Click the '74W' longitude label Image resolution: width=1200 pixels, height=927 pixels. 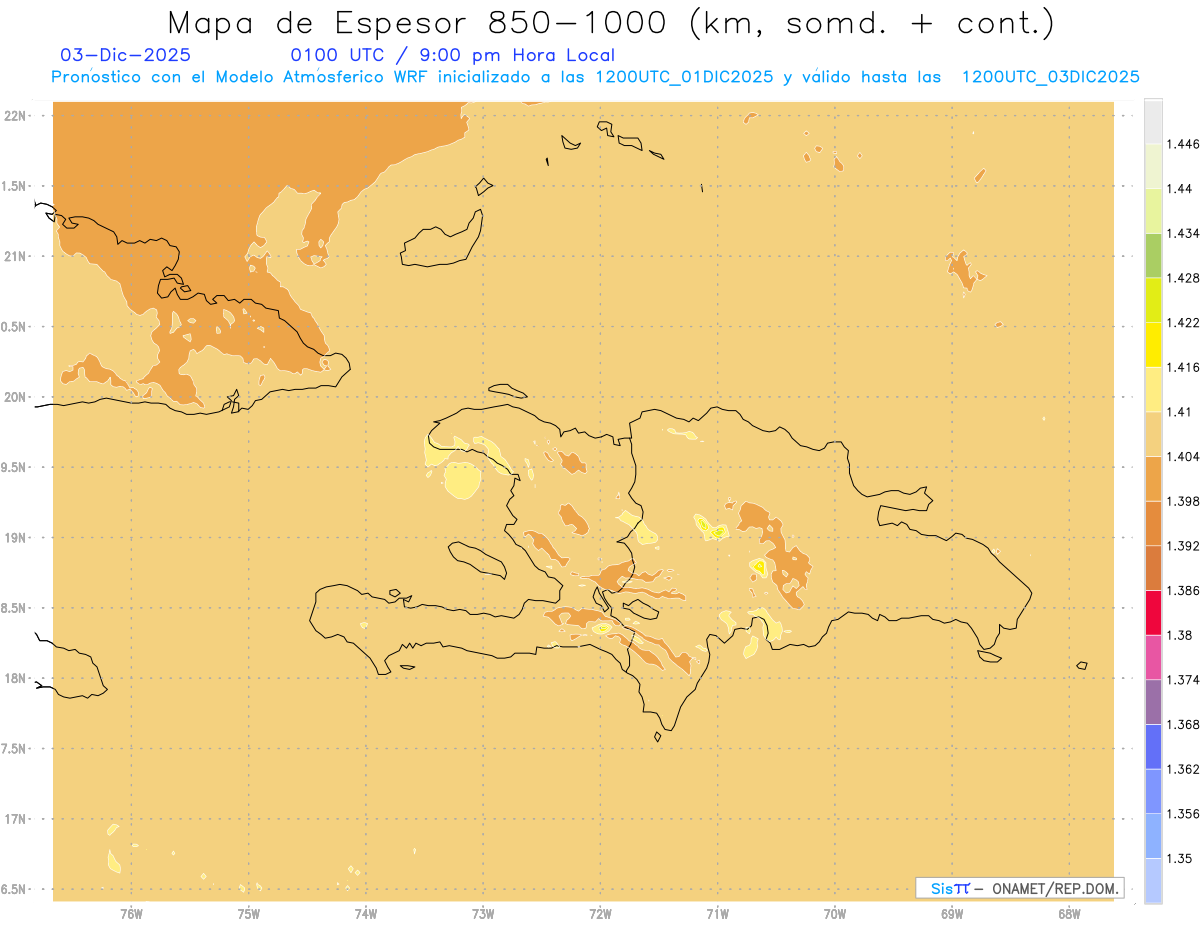pyautogui.click(x=366, y=914)
